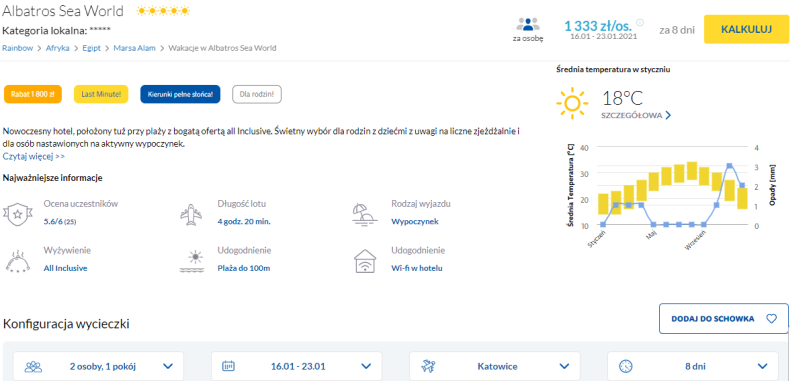Click the five-sun hotel rating
The height and width of the screenshot is (381, 790).
point(163,11)
